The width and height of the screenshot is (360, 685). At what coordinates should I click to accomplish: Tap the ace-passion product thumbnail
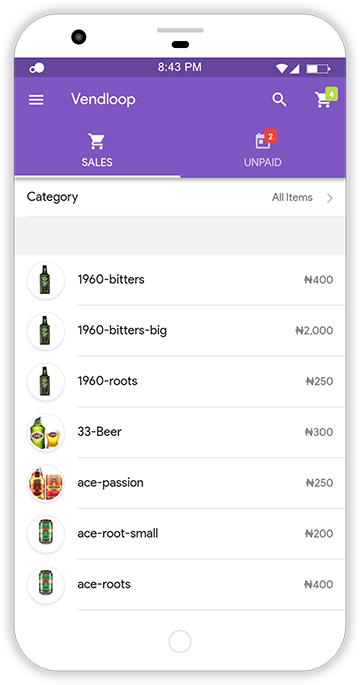[46, 483]
